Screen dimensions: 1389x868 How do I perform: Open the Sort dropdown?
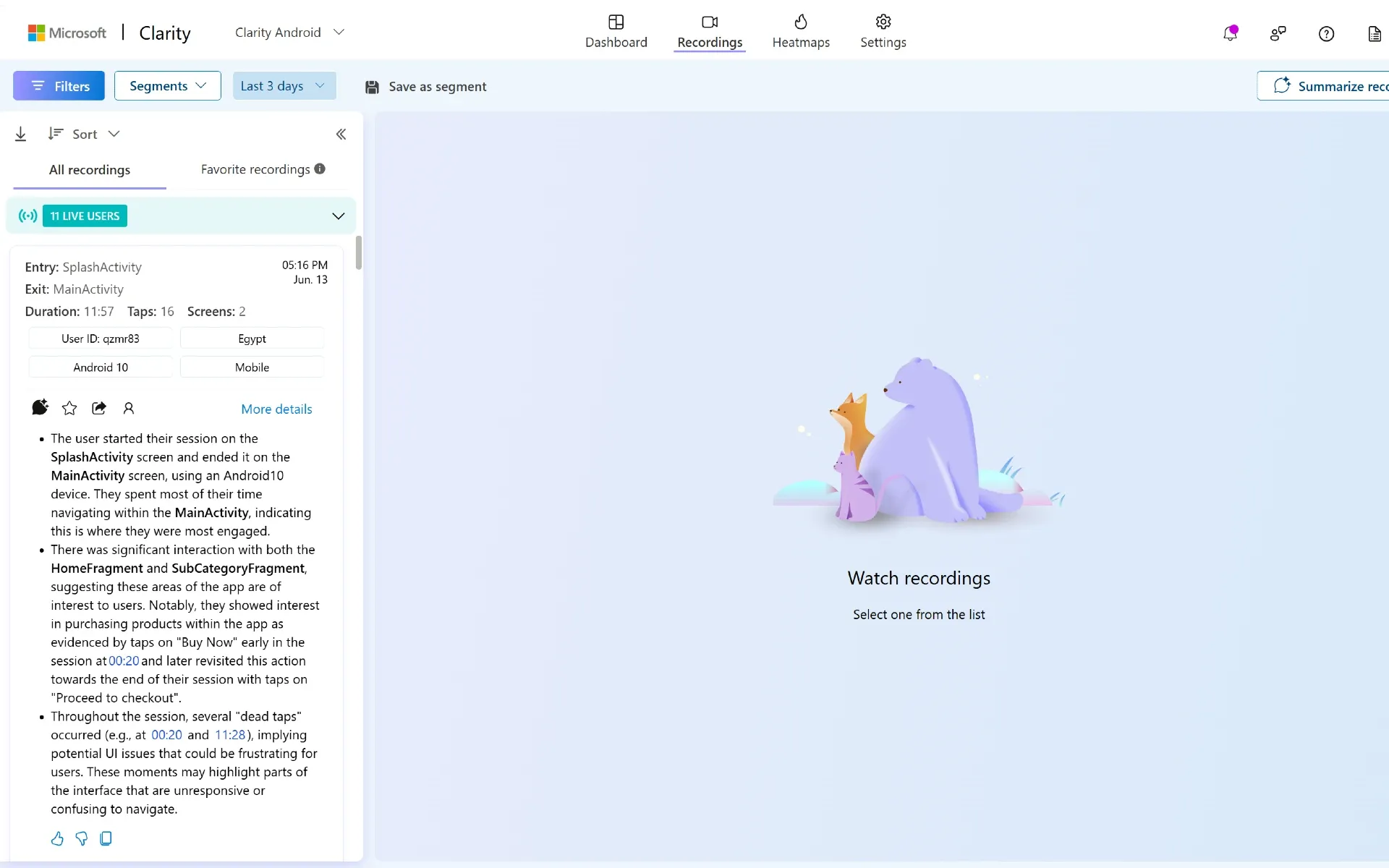tap(84, 134)
